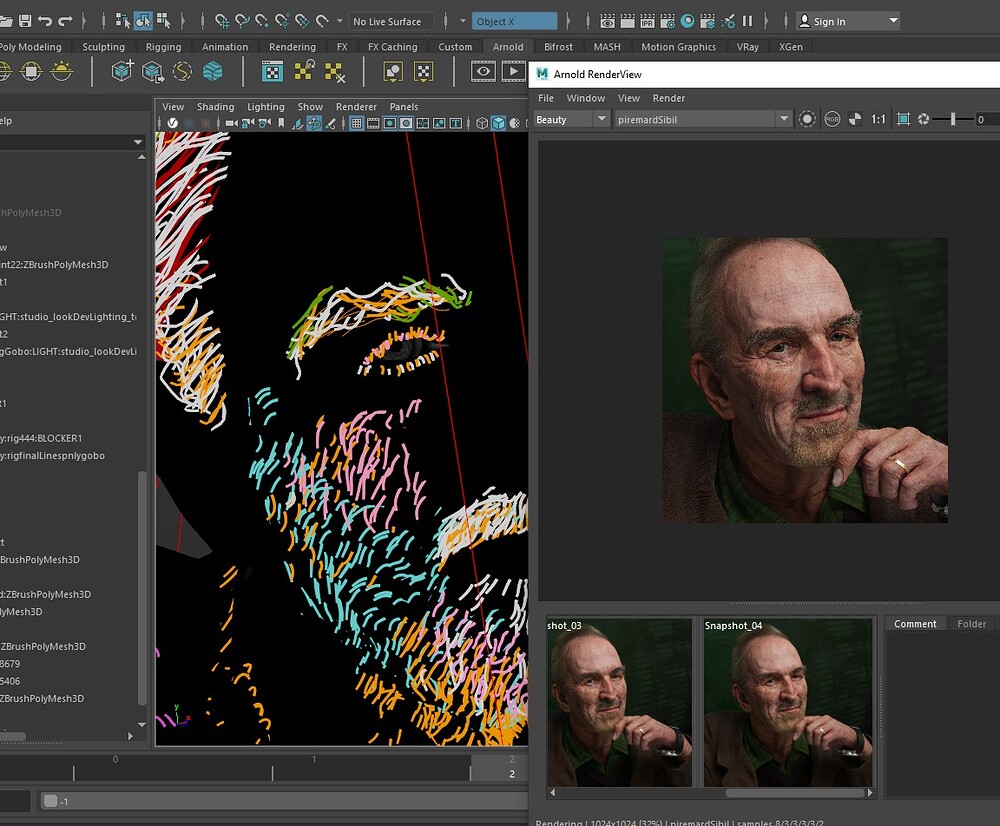Screen dimensions: 1000x826
Task: Open the Sign In dropdown
Action: (848, 21)
